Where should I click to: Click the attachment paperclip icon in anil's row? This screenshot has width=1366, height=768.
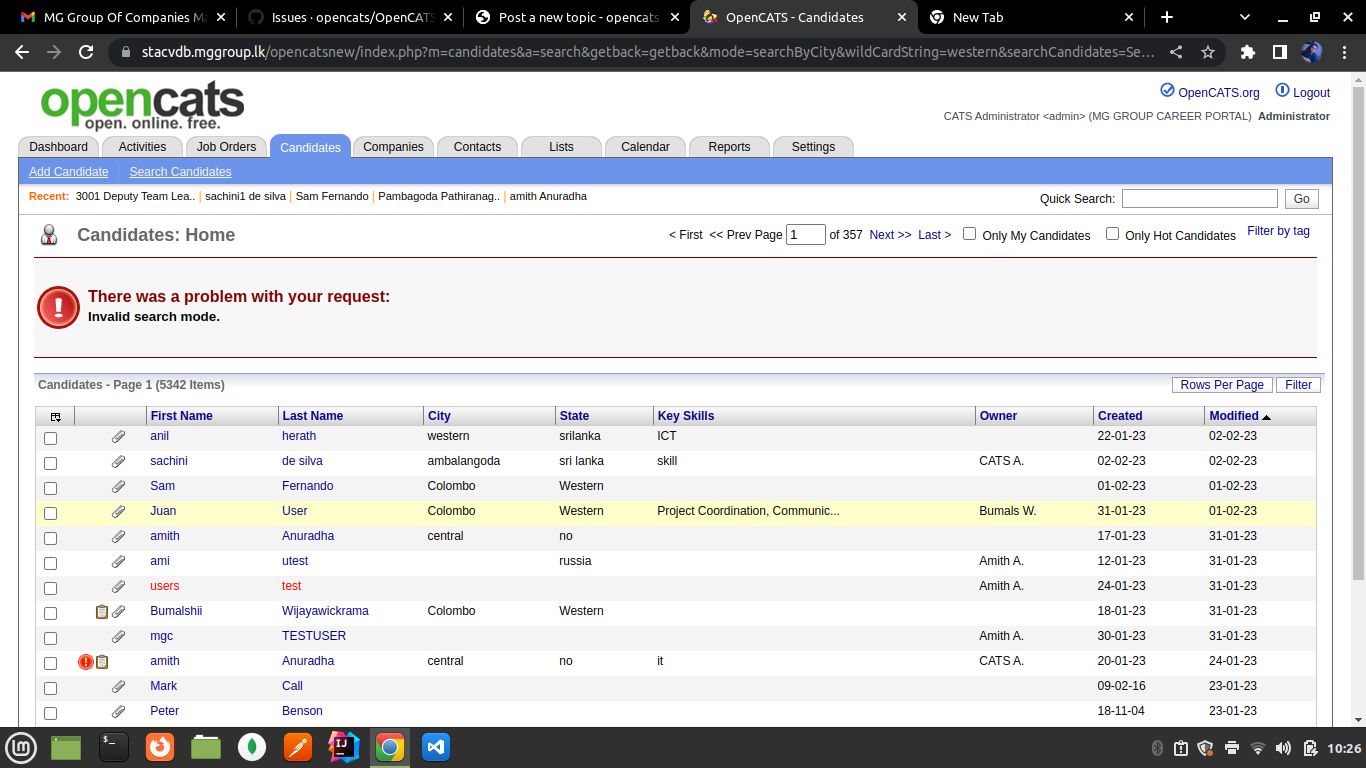click(x=118, y=437)
